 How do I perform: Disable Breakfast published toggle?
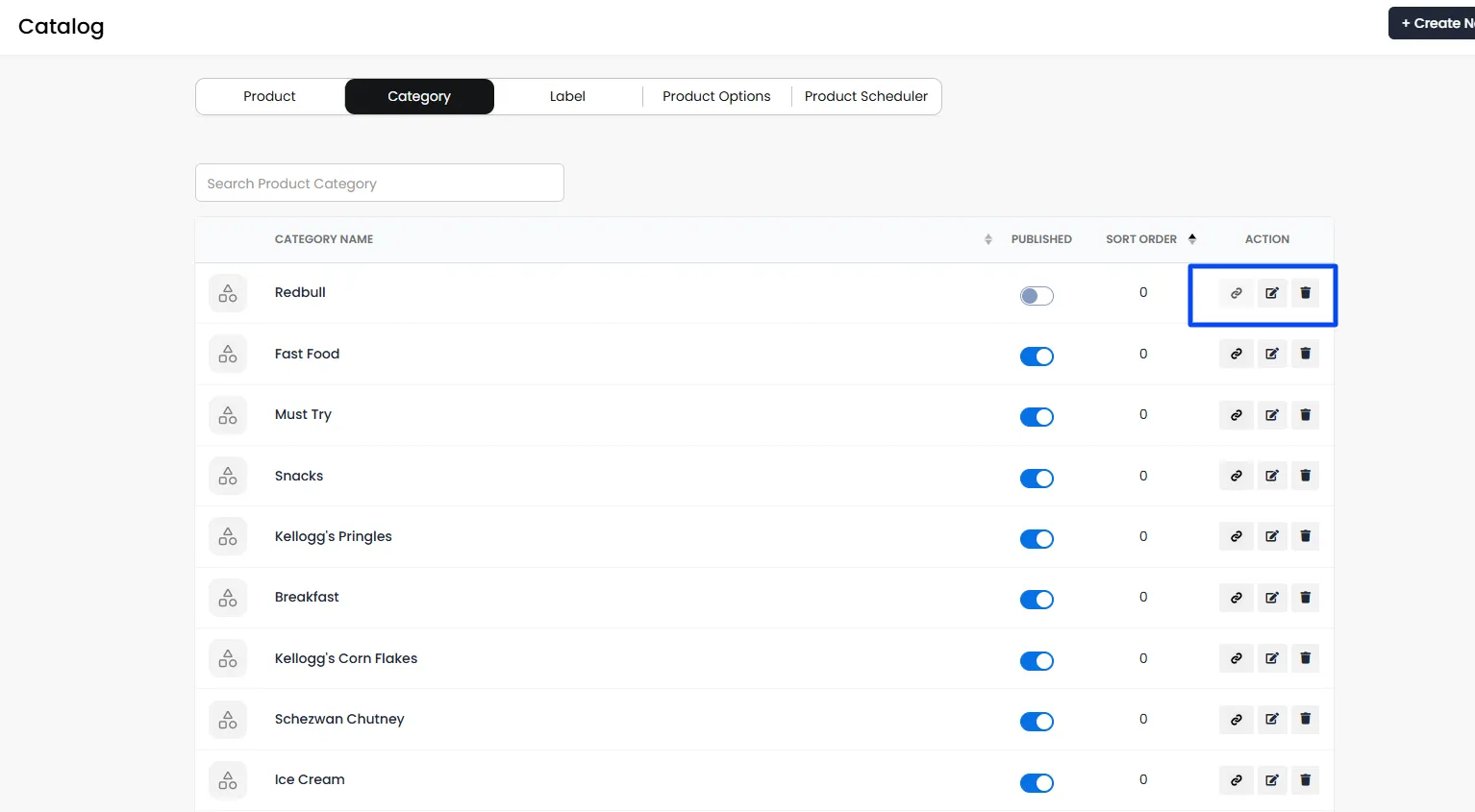click(1037, 600)
